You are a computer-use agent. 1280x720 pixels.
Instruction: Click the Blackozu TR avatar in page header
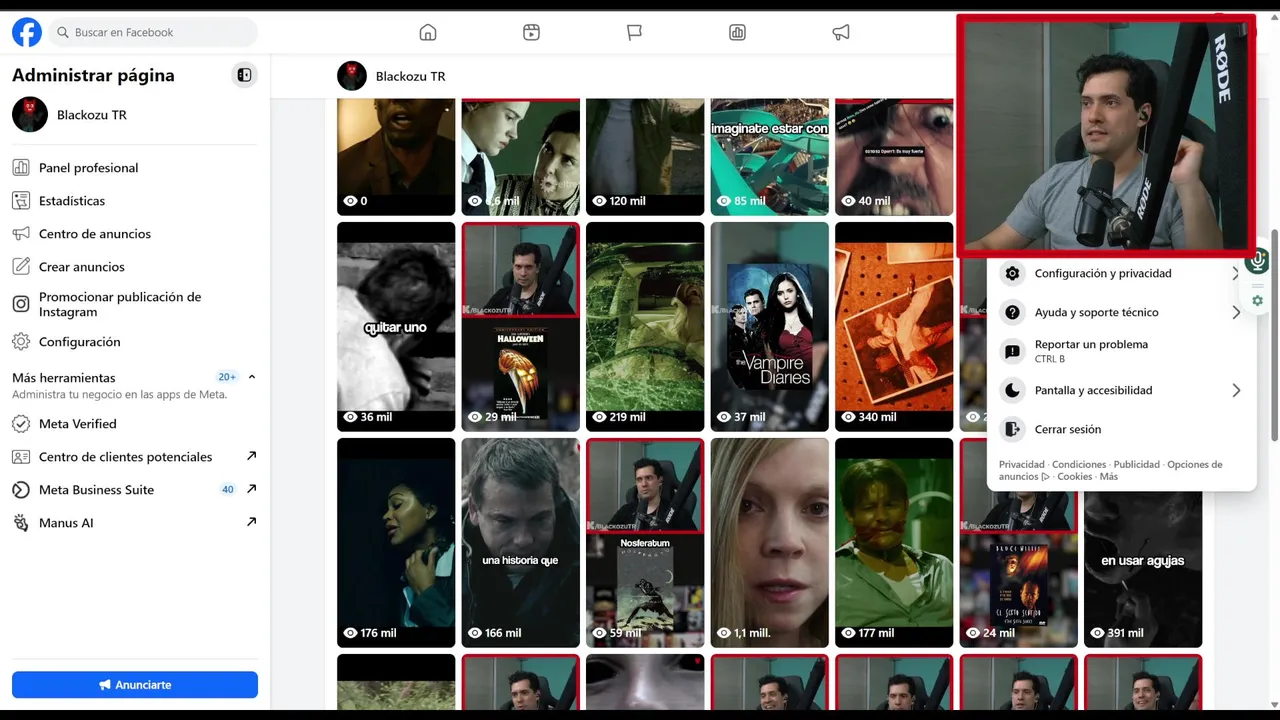[x=352, y=76]
